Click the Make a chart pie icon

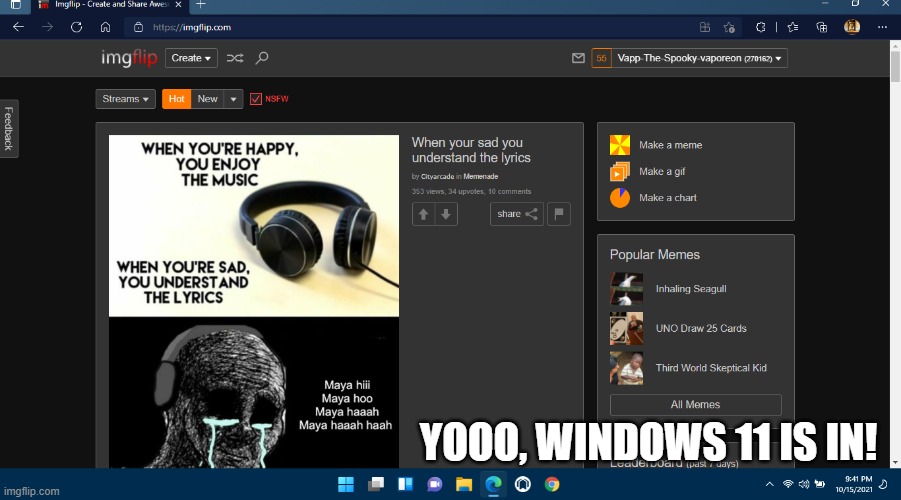click(x=619, y=198)
